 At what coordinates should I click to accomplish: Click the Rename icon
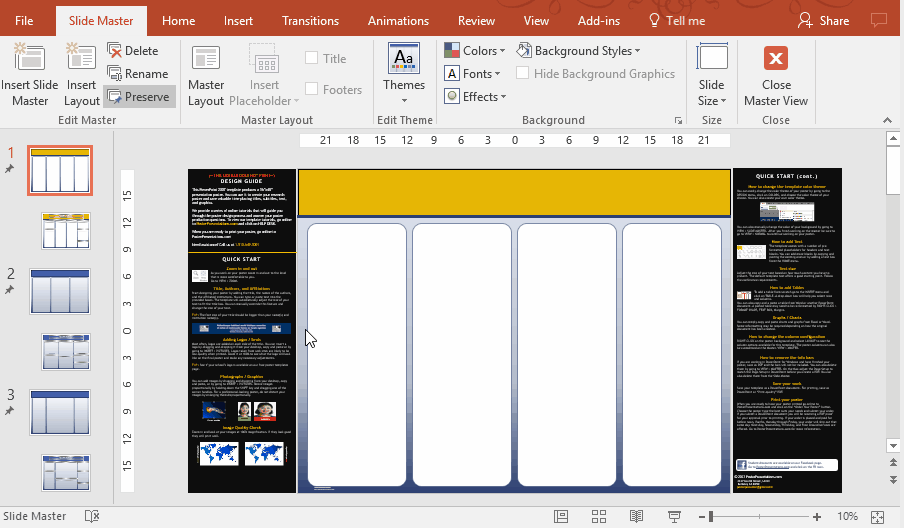click(x=115, y=74)
